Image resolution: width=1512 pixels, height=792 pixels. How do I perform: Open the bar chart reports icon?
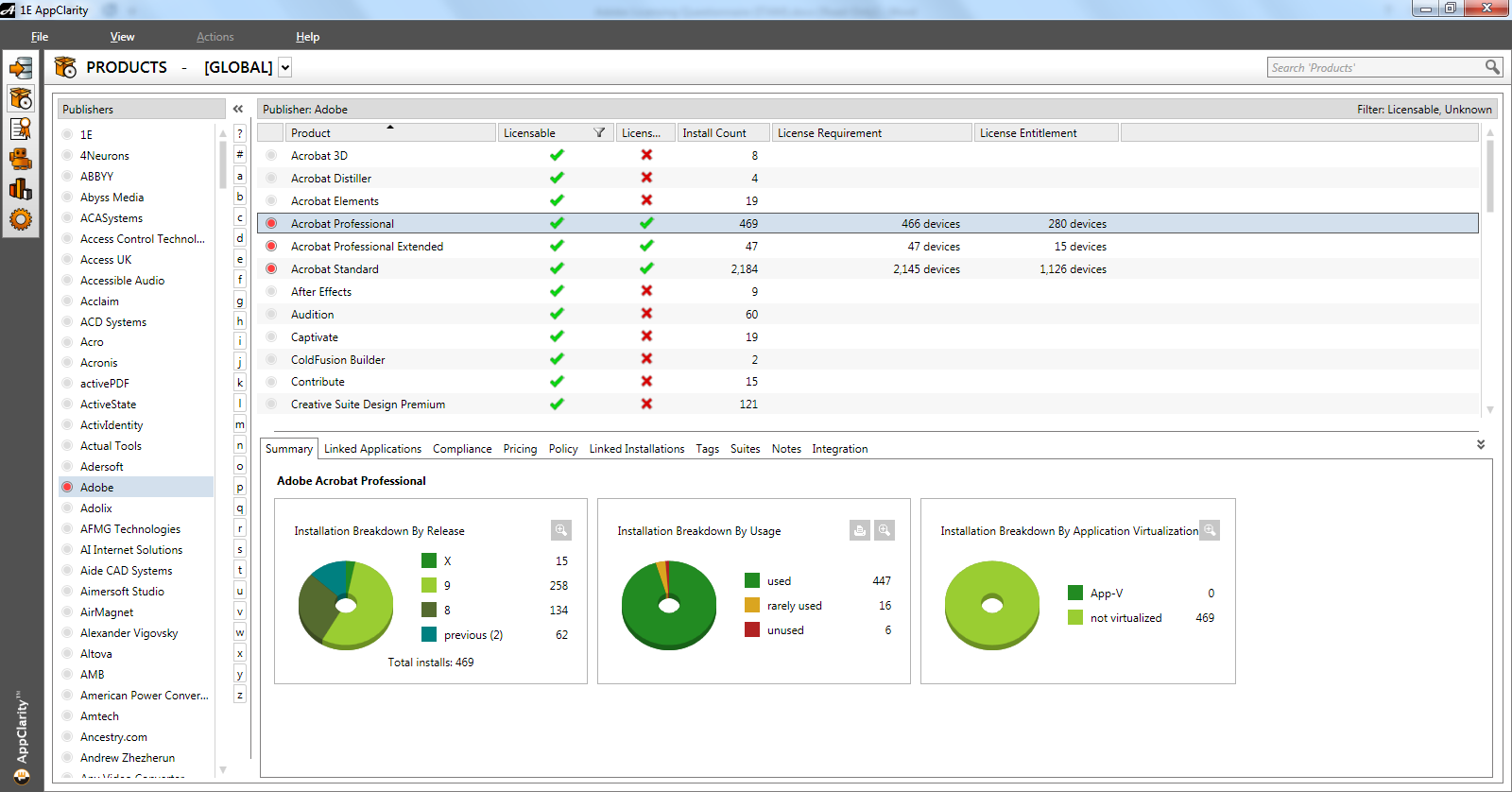click(x=21, y=189)
